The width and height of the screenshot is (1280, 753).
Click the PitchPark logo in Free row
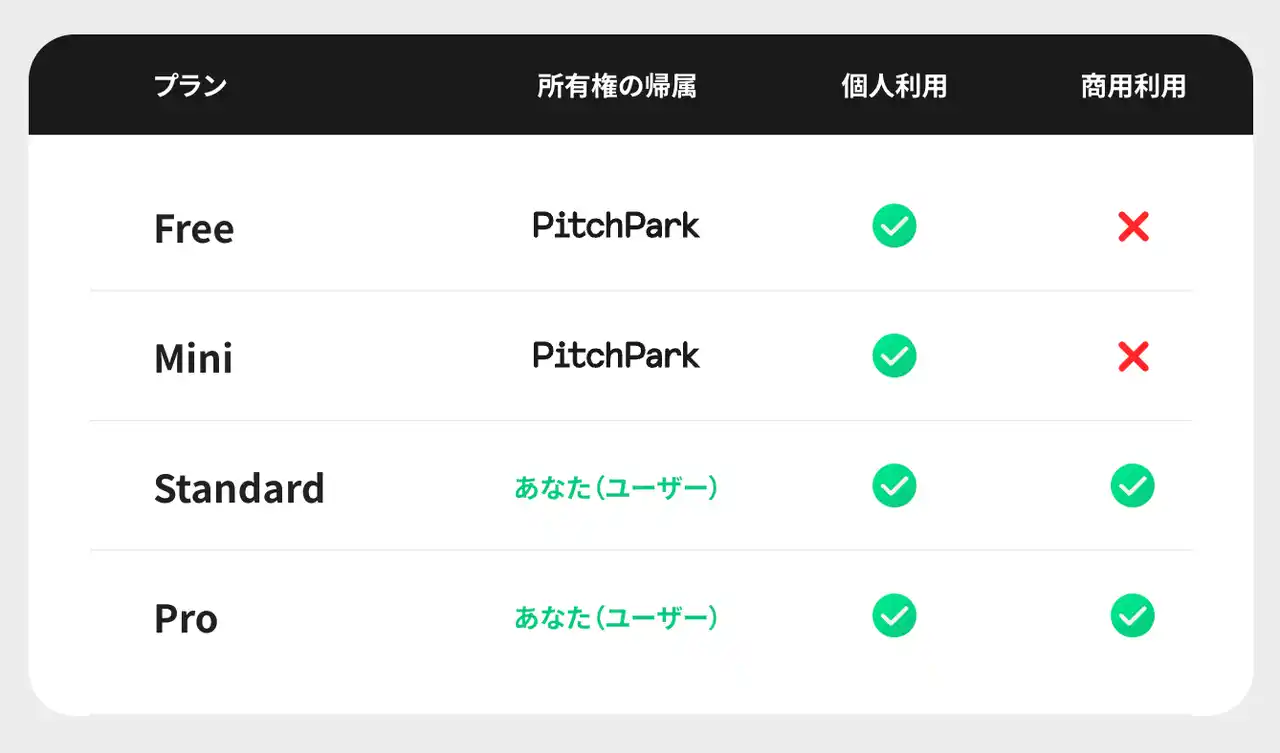[x=616, y=226]
